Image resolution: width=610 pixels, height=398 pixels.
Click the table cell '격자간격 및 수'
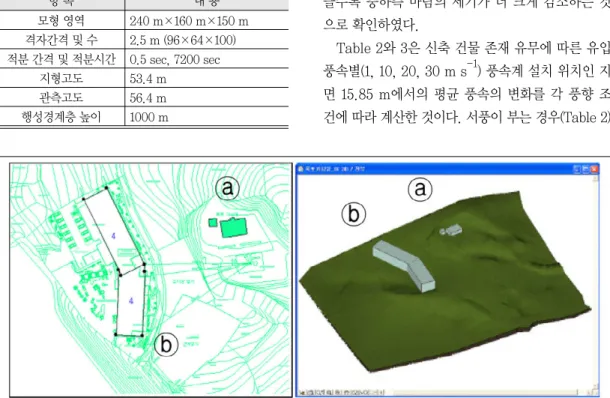point(61,40)
